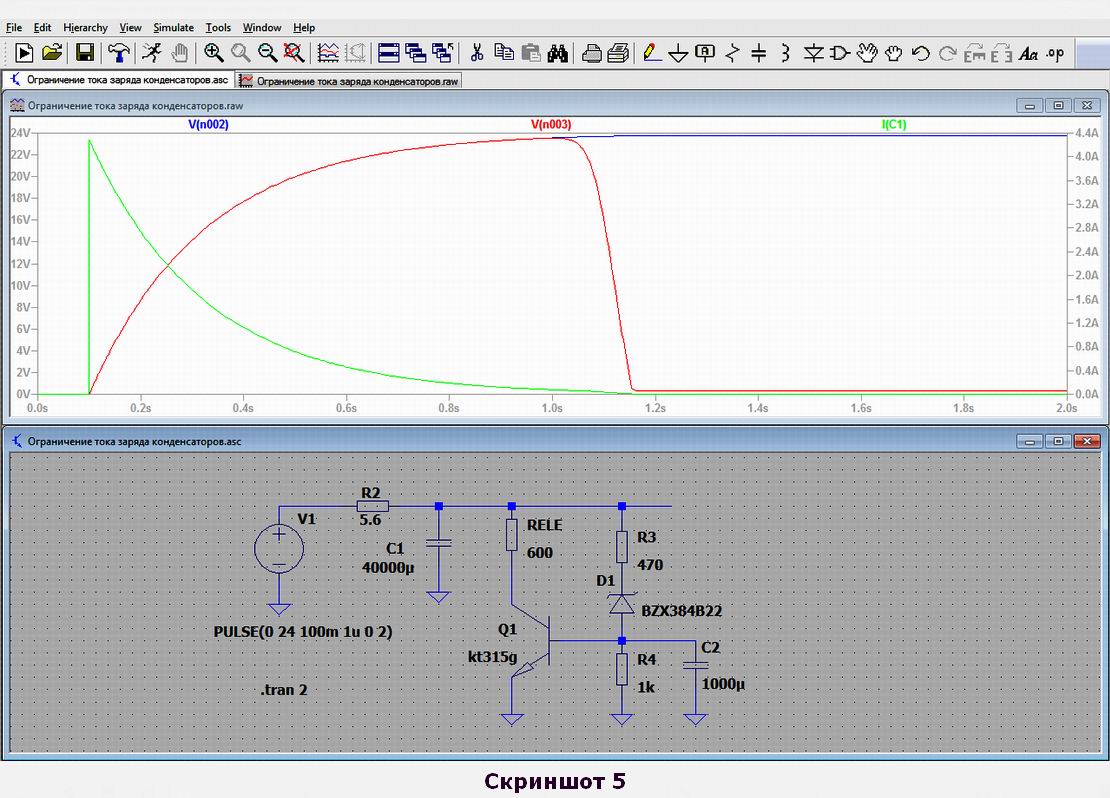Select the Move hand tool
The image size is (1110, 798).
pyautogui.click(x=866, y=52)
